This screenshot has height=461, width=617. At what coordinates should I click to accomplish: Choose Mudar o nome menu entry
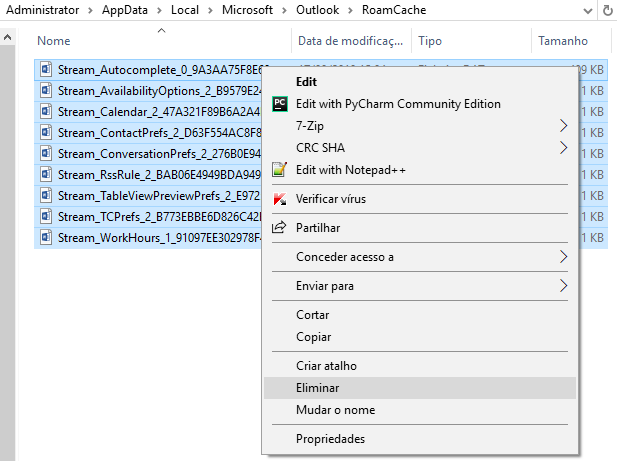pos(420,410)
